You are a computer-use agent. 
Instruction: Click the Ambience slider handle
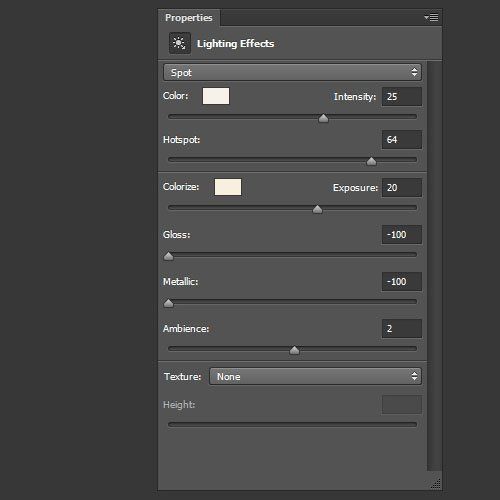294,350
